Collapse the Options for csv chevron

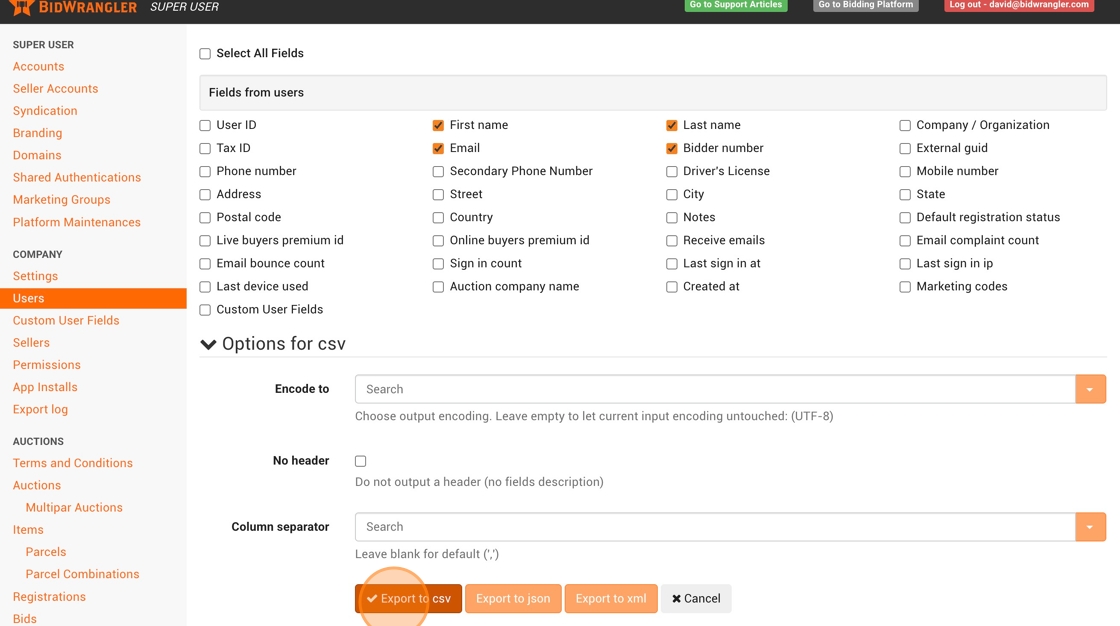pyautogui.click(x=208, y=344)
